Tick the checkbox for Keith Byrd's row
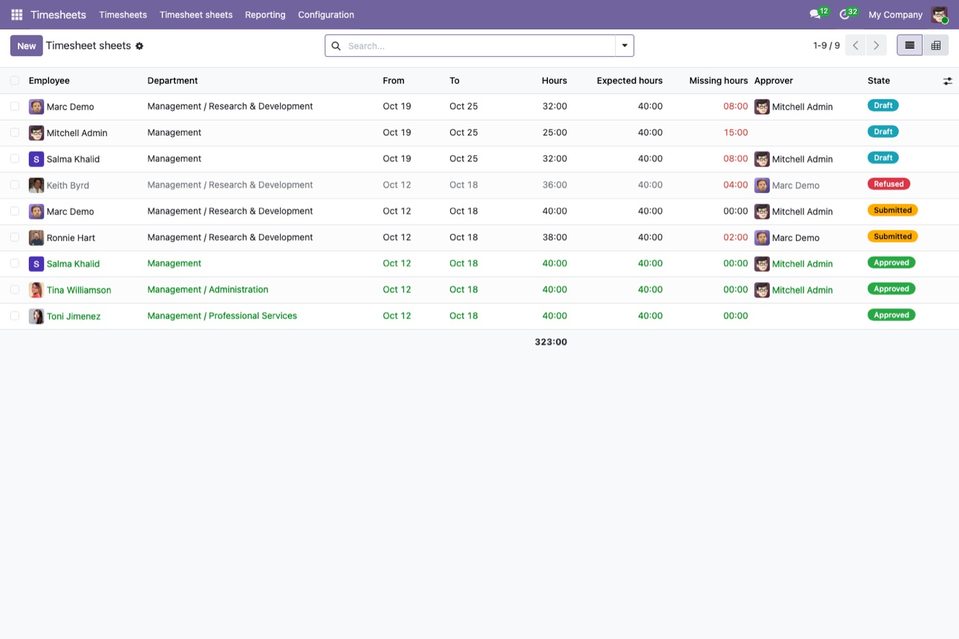 coord(15,185)
